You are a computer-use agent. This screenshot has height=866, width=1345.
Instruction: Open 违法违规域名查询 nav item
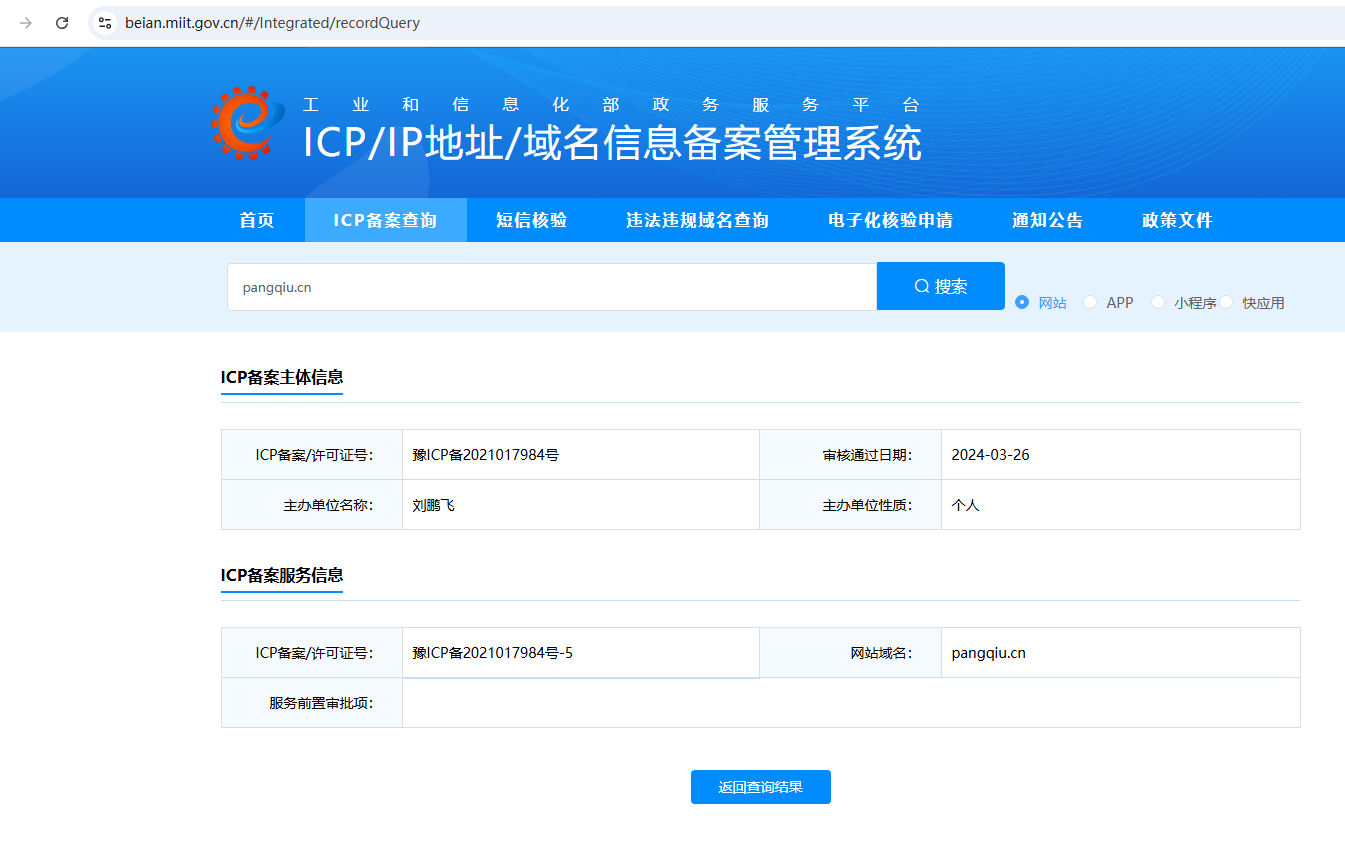[x=697, y=220]
